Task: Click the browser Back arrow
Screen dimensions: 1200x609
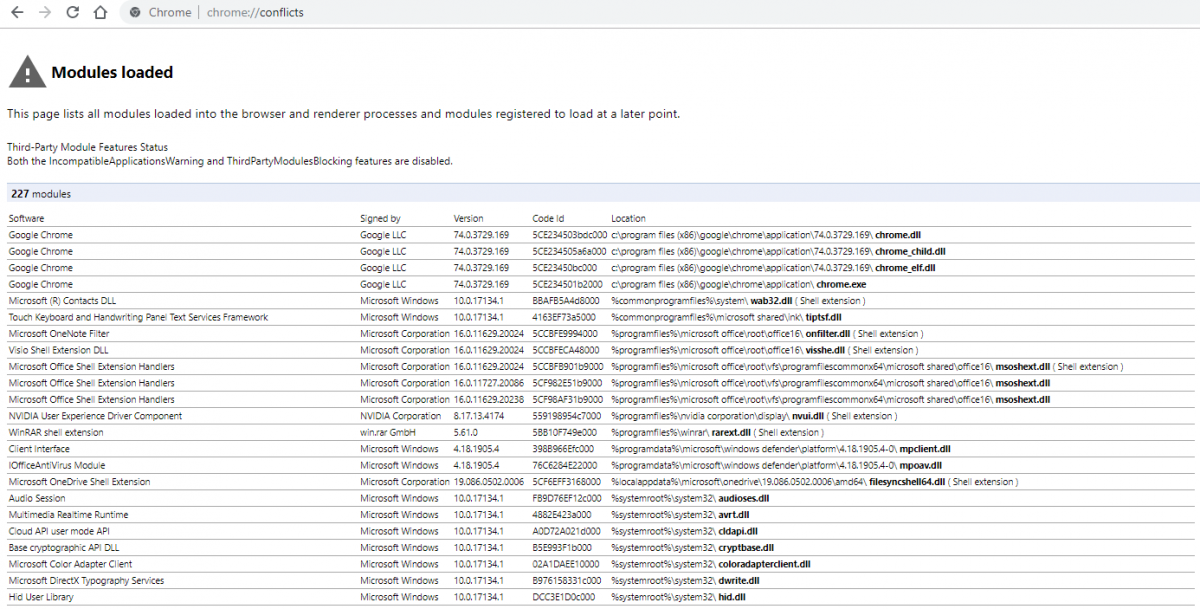Action: point(17,13)
